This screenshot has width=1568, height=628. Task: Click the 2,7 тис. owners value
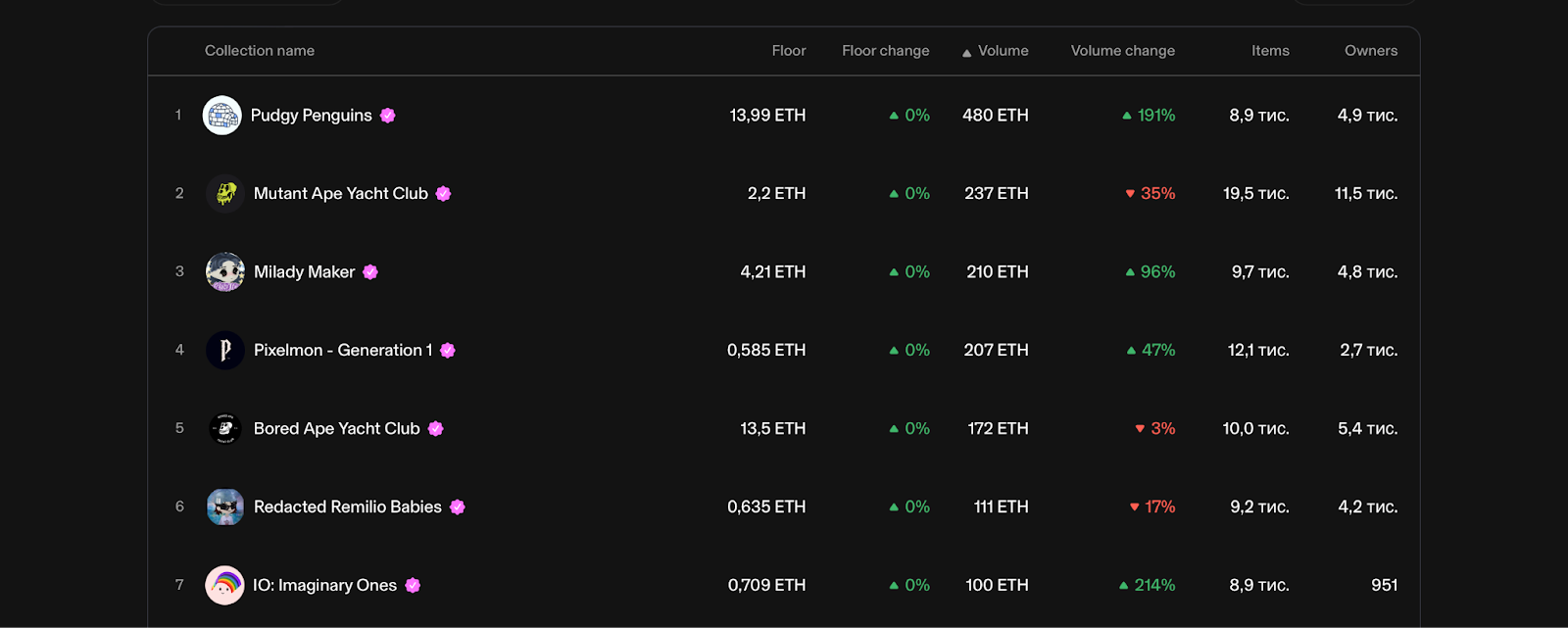[1369, 351]
